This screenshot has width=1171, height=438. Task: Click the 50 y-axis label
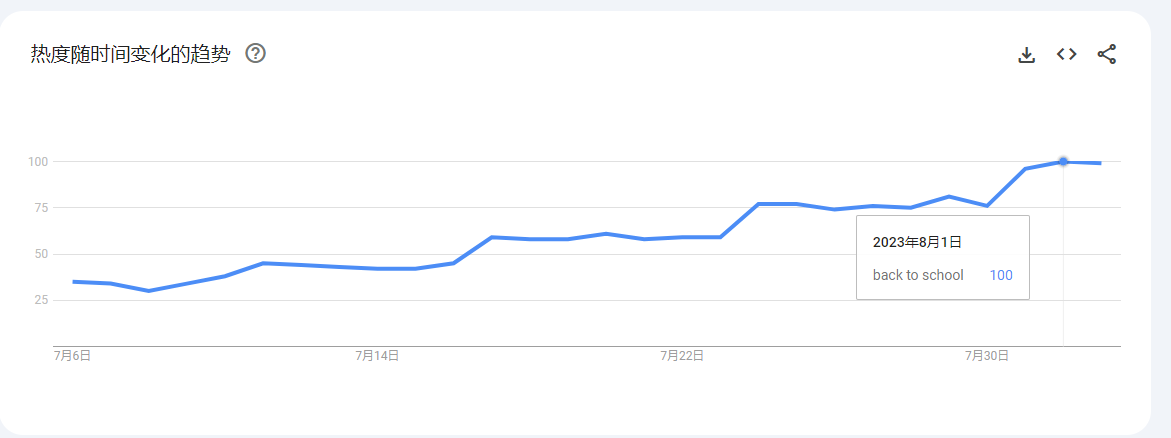(41, 254)
